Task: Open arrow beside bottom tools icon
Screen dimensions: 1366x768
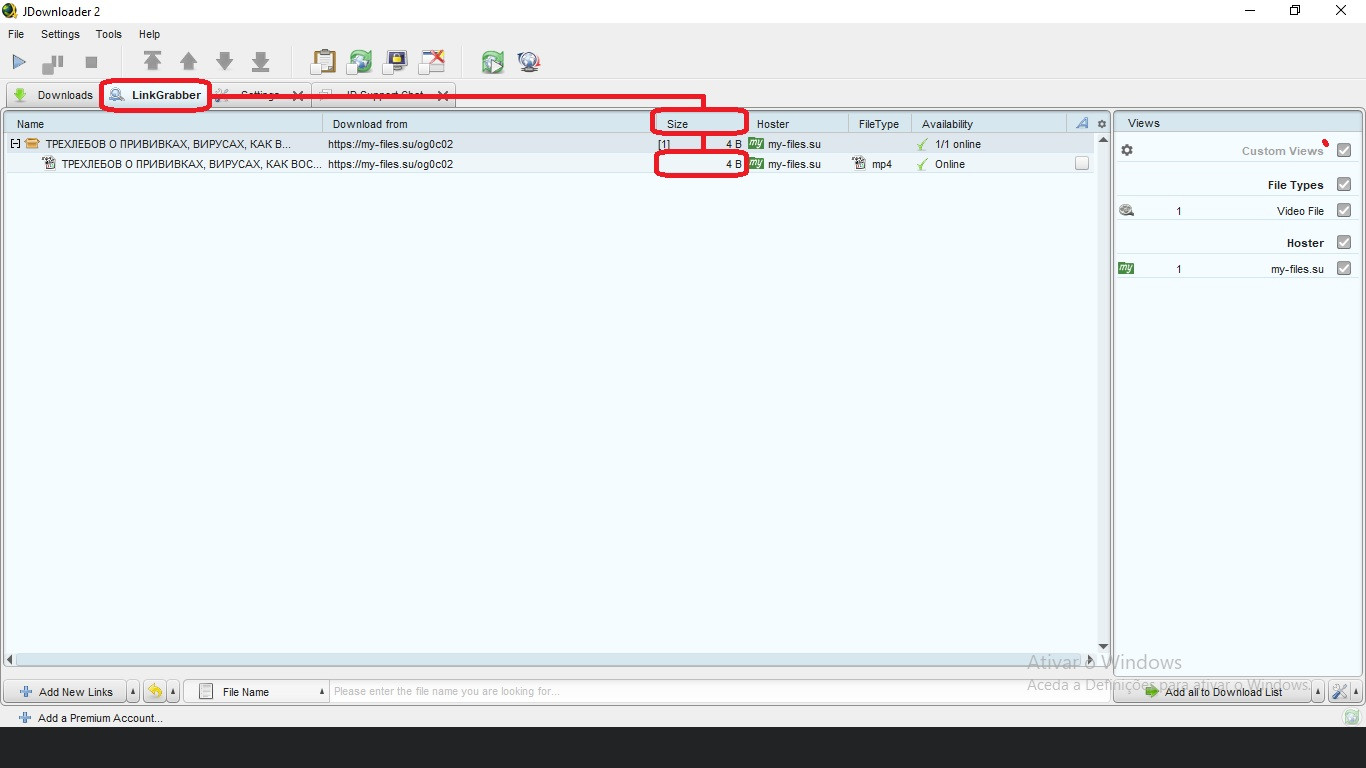Action: tap(1355, 692)
